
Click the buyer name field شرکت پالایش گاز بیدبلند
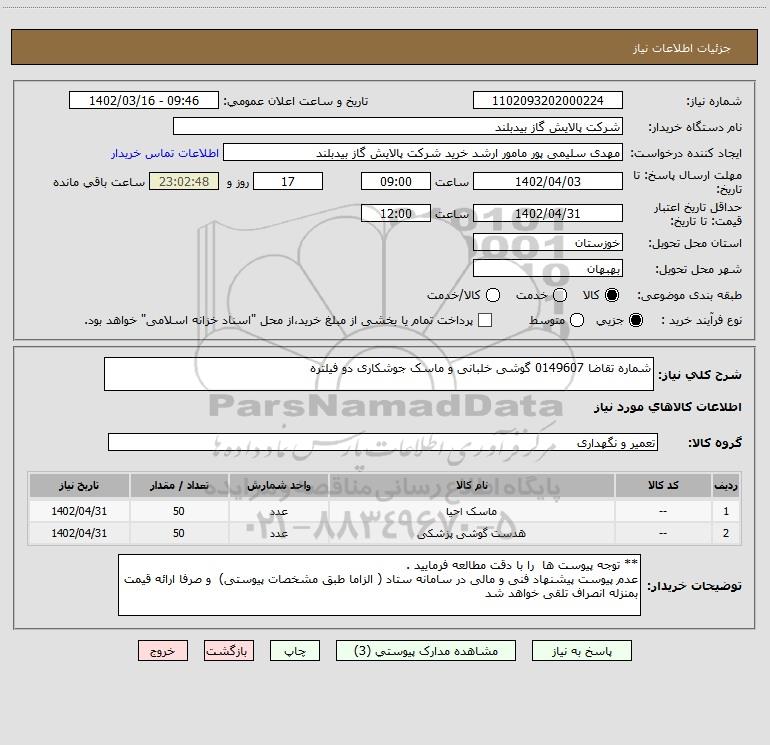pyautogui.click(x=398, y=126)
